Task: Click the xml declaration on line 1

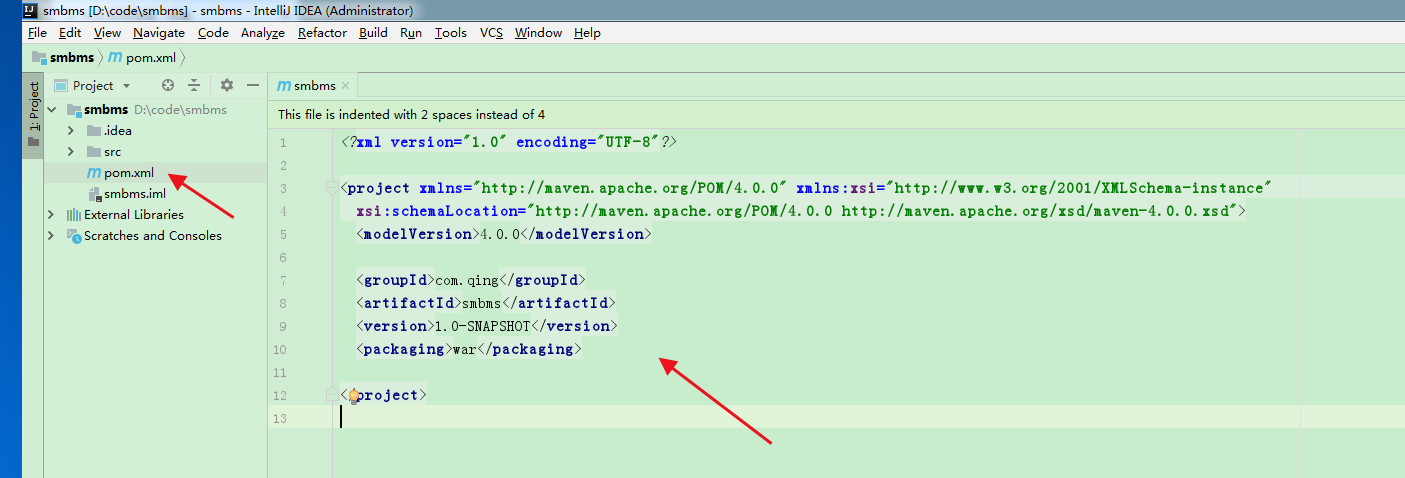Action: (509, 143)
